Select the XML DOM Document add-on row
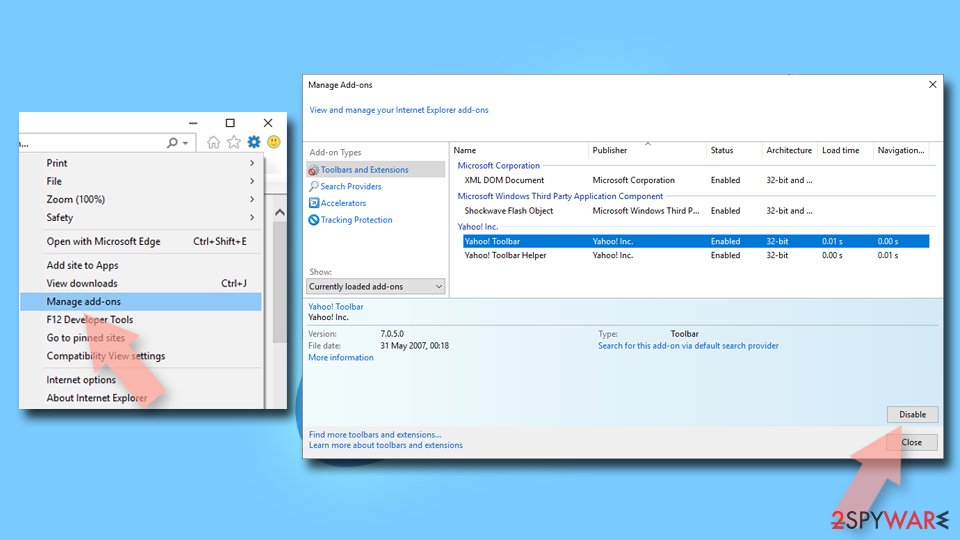The image size is (960, 540). tap(696, 180)
